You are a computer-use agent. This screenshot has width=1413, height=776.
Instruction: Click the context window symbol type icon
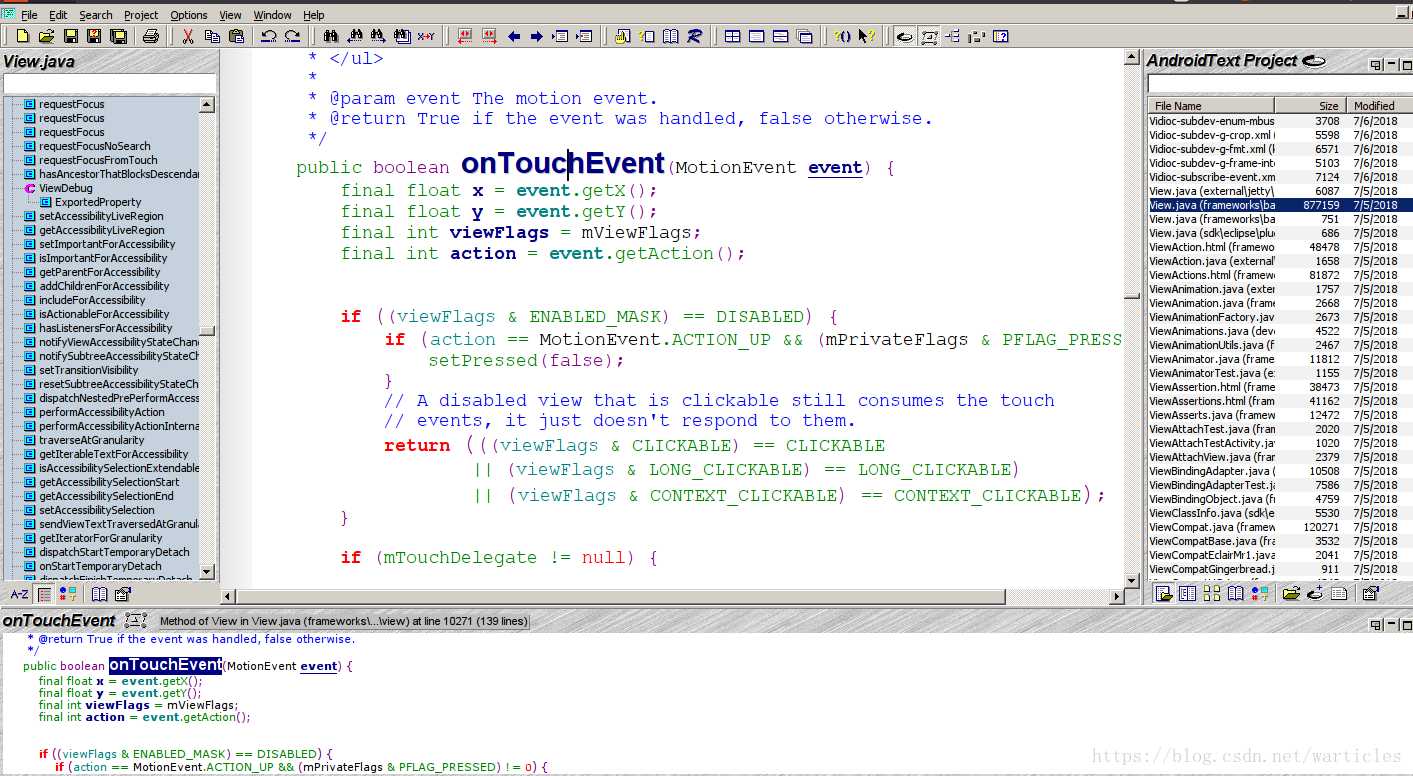point(137,620)
